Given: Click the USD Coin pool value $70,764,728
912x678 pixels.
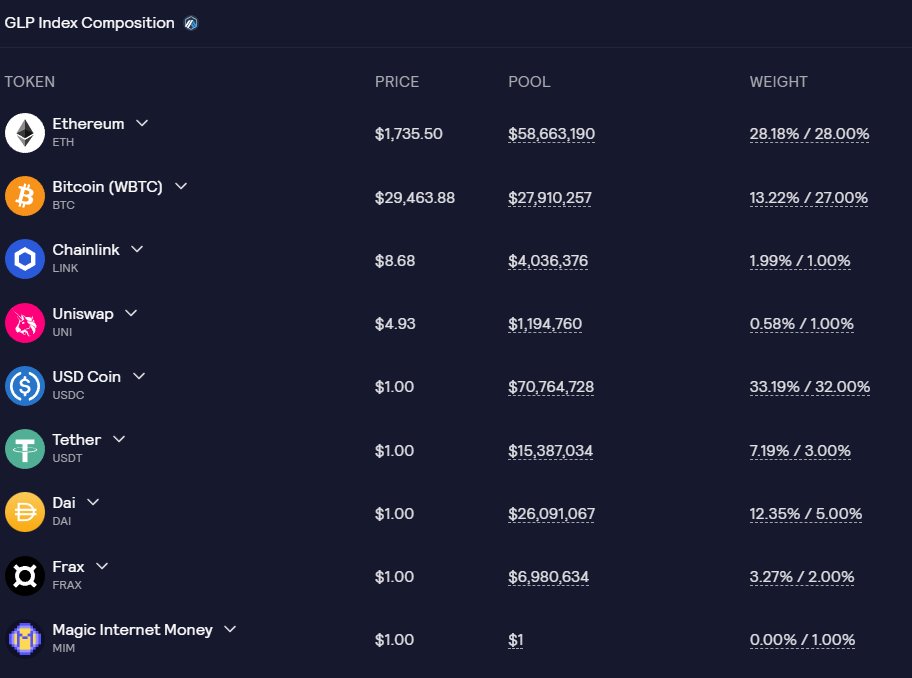Looking at the screenshot, I should [x=551, y=387].
